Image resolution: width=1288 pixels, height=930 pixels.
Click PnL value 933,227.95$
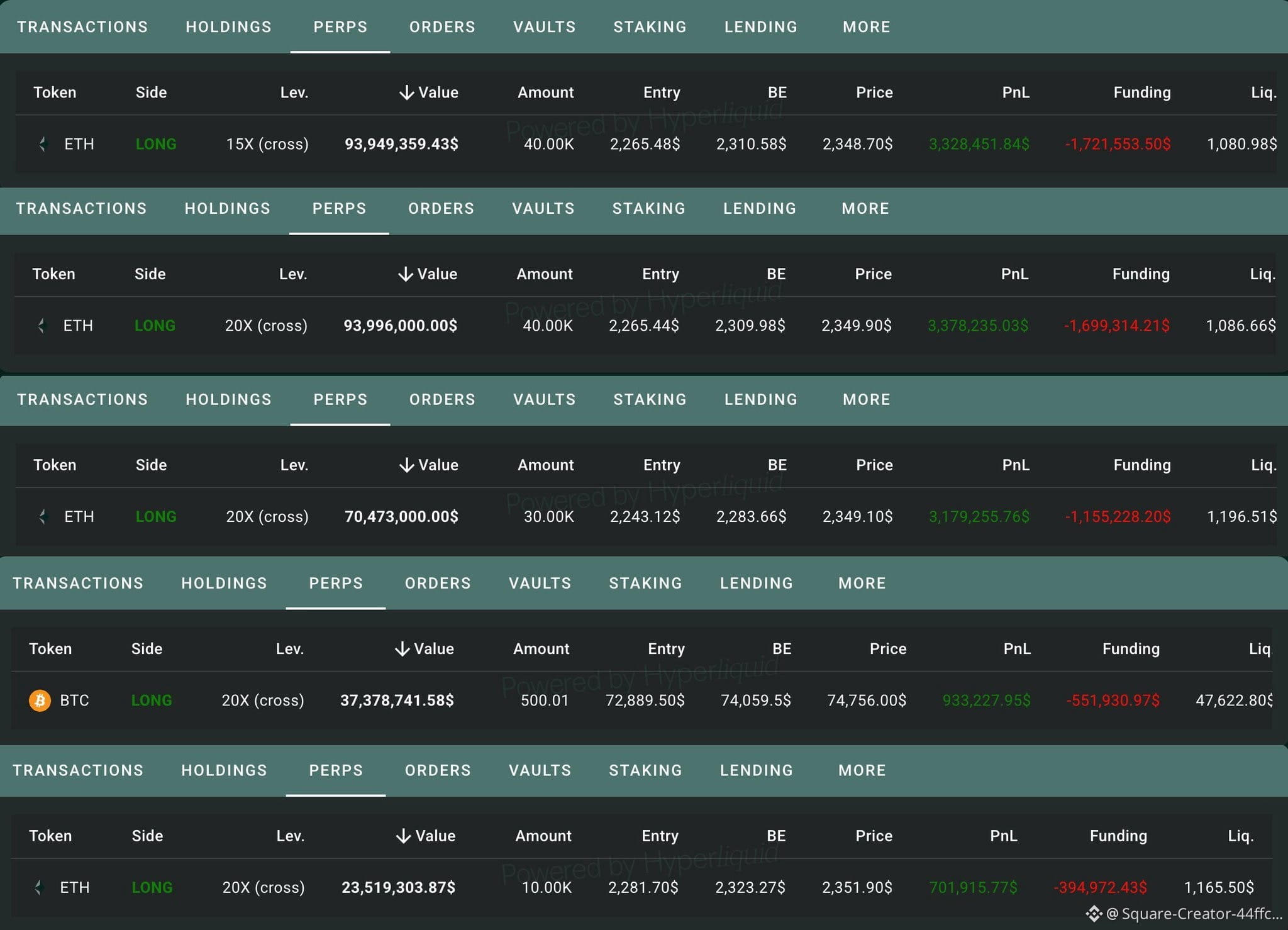pyautogui.click(x=986, y=700)
